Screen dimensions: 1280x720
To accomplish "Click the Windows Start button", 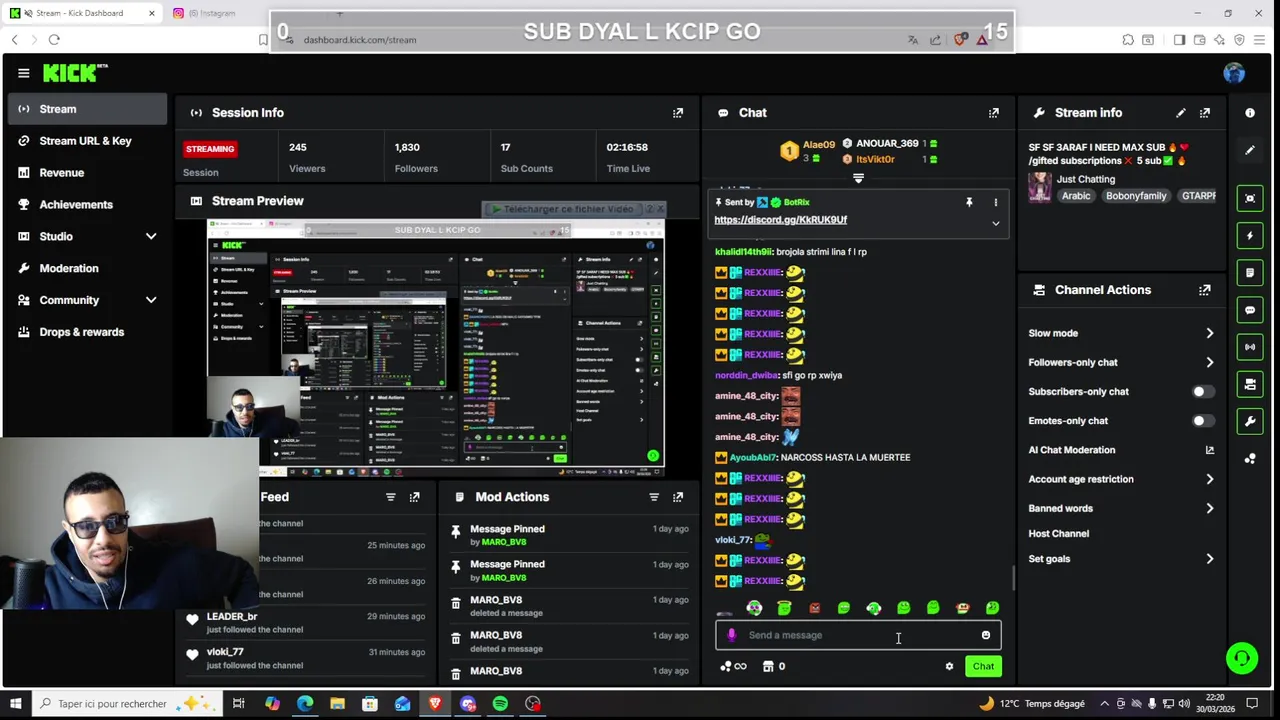I will (x=15, y=704).
